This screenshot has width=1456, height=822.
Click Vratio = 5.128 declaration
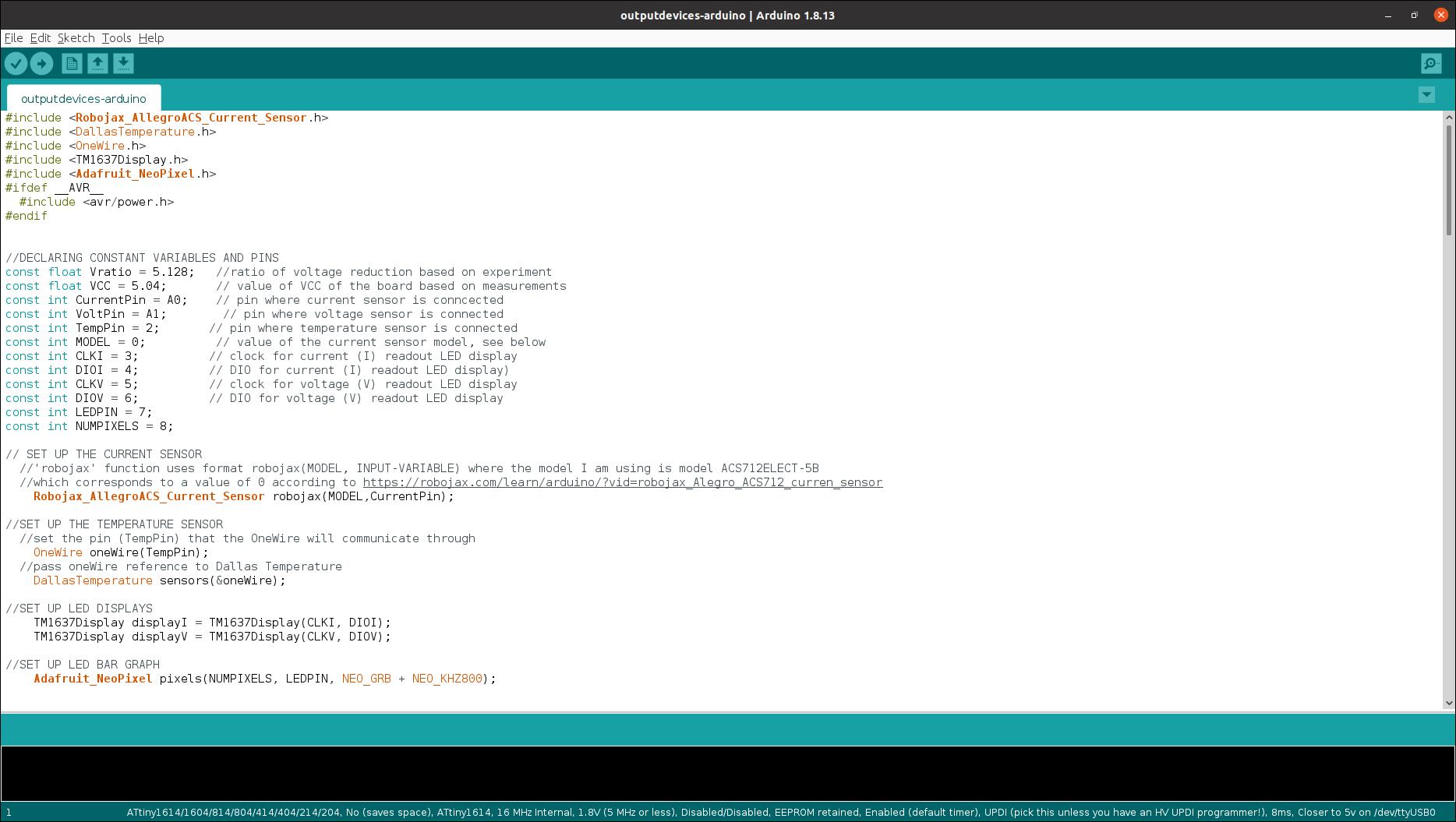coord(100,272)
